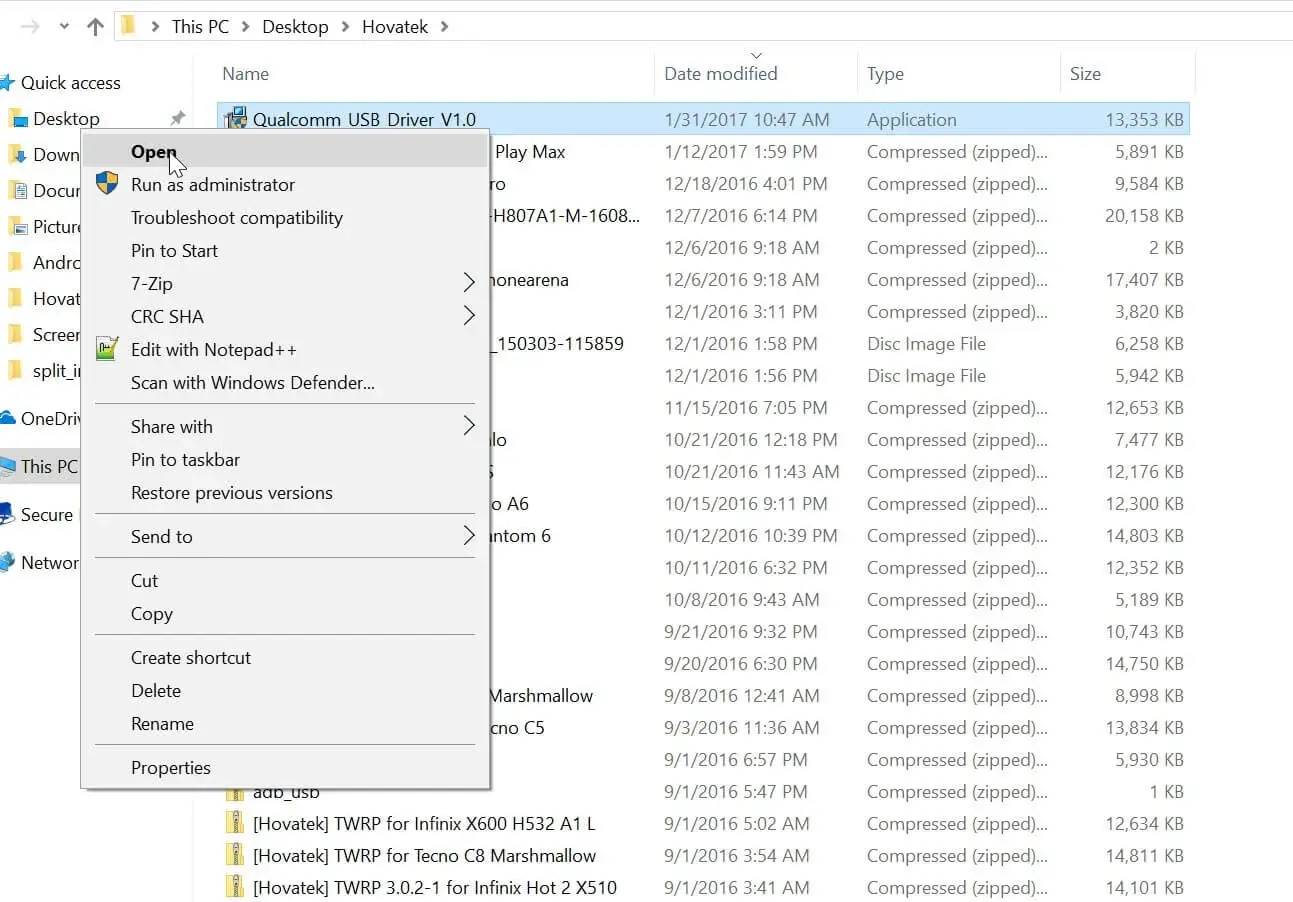
Task: Open the 7-Zip submenu
Action: pos(285,284)
